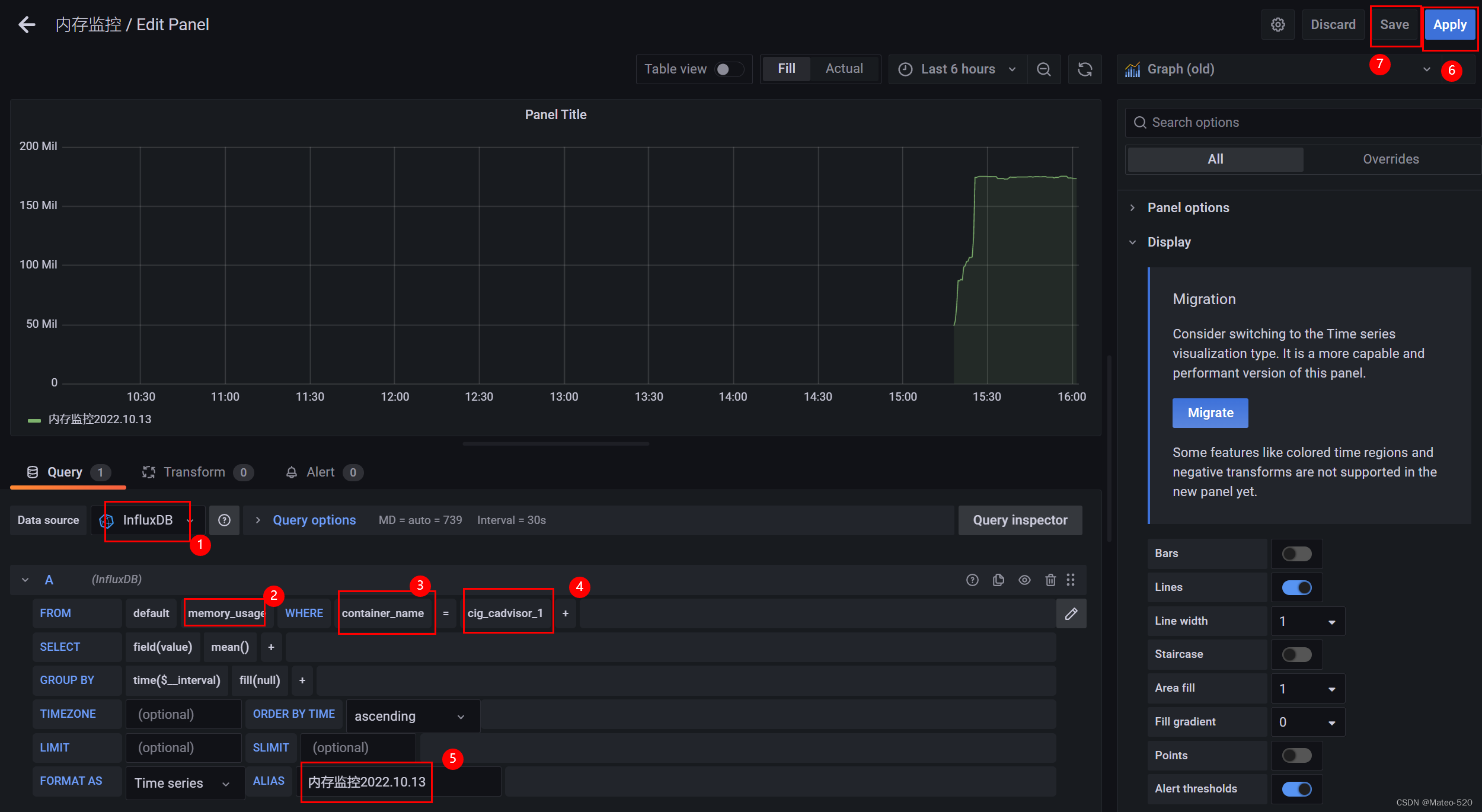
Task: Duplicate query A with the copy icon
Action: [x=998, y=580]
